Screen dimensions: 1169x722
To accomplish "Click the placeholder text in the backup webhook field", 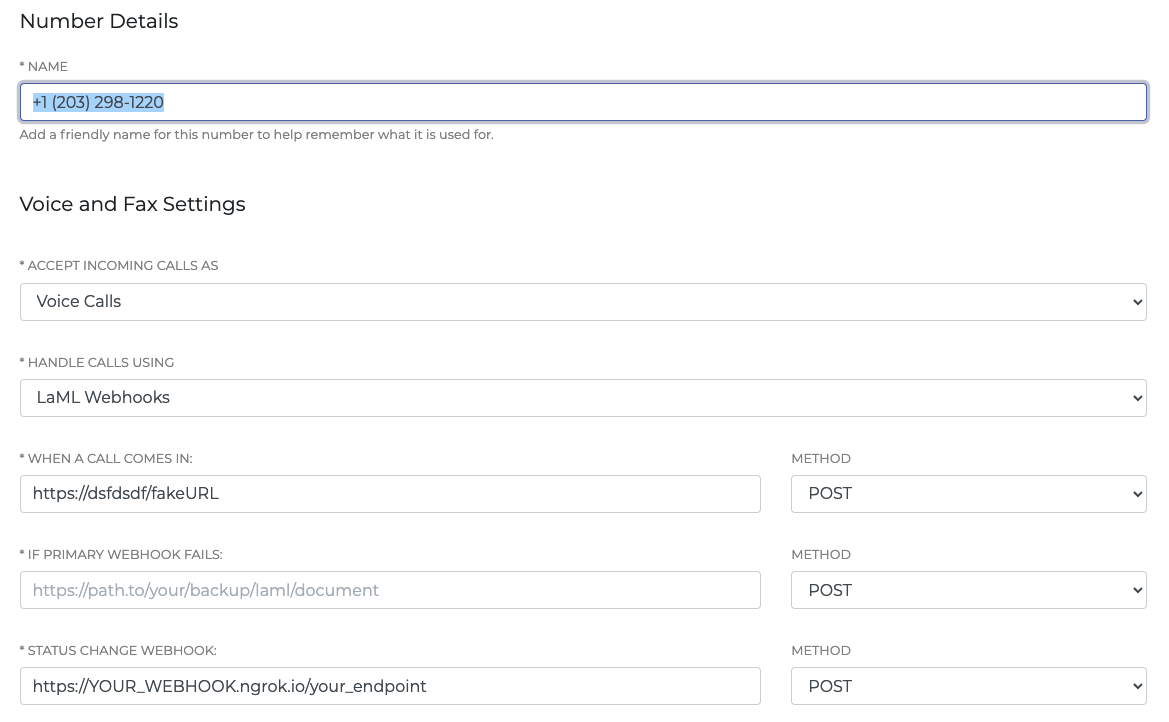I will coord(205,589).
